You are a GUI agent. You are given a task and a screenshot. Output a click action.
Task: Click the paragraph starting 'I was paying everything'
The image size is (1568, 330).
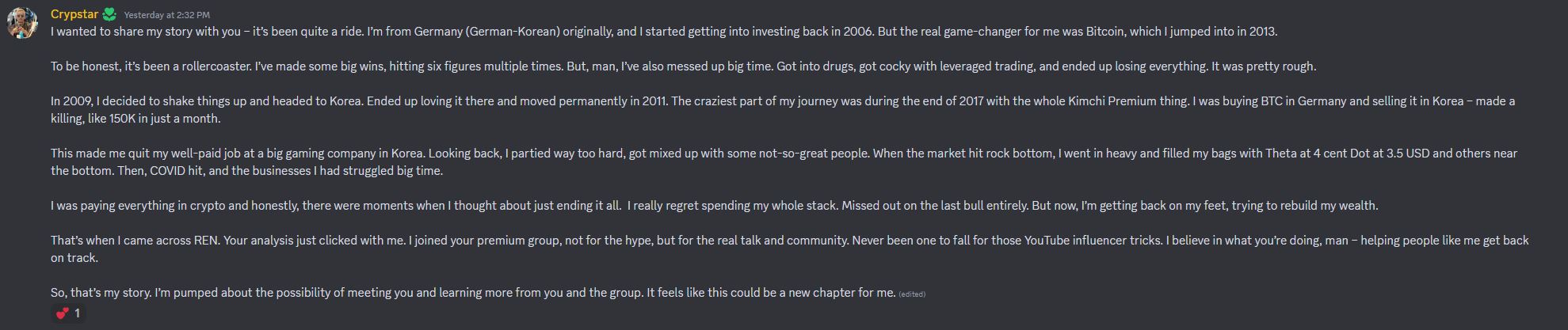[714, 206]
